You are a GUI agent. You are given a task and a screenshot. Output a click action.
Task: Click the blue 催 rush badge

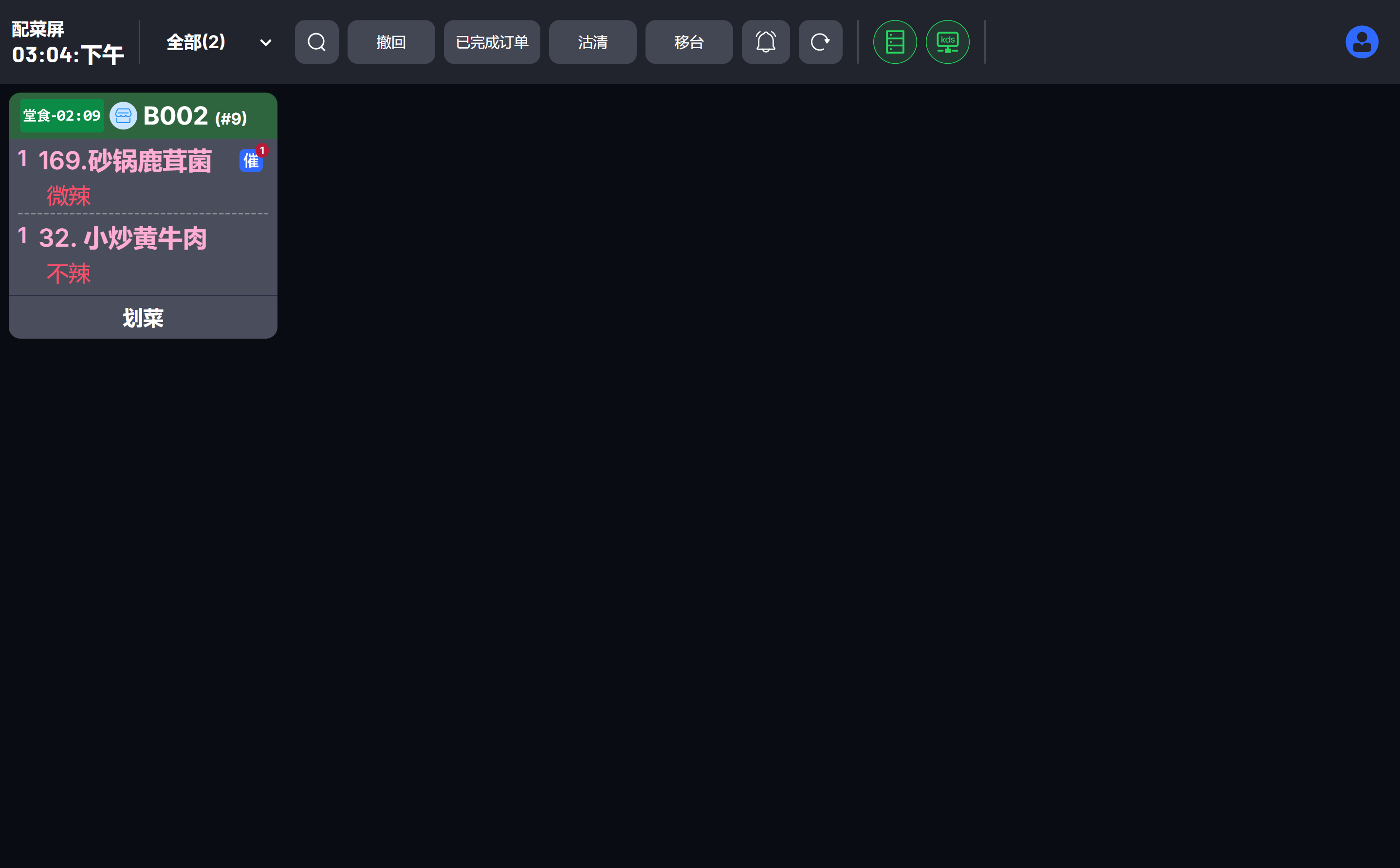[252, 160]
